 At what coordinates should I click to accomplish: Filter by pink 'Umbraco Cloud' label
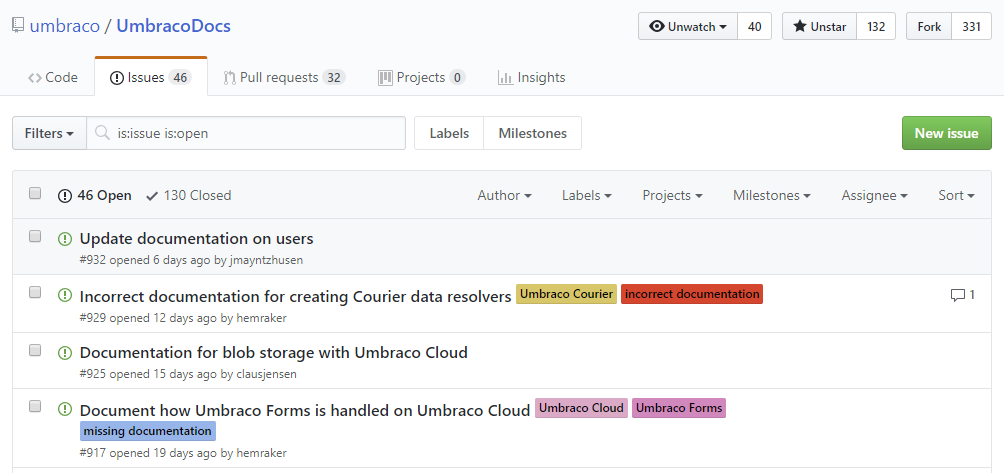click(x=581, y=408)
